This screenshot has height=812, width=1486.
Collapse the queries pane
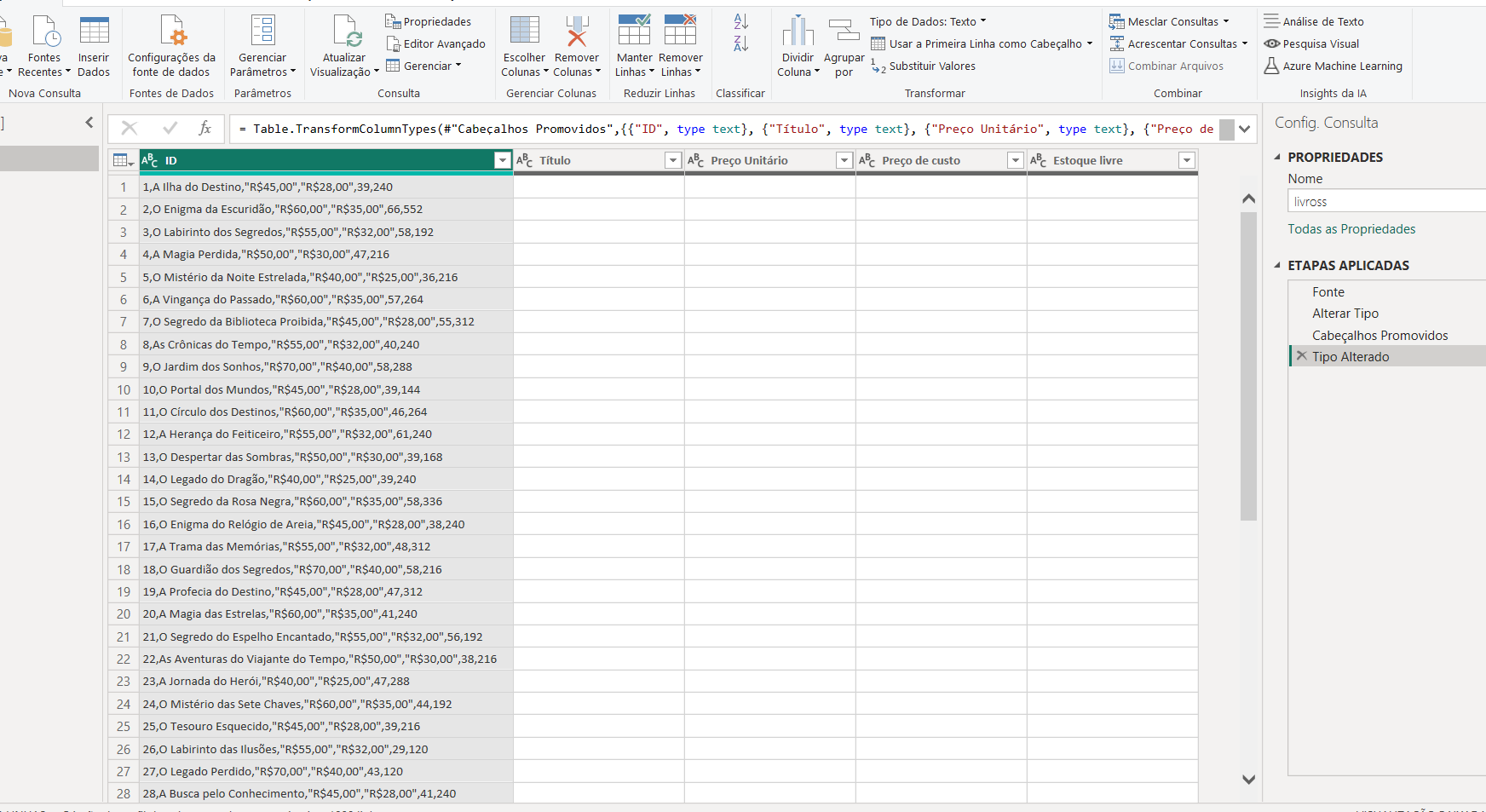coord(89,123)
